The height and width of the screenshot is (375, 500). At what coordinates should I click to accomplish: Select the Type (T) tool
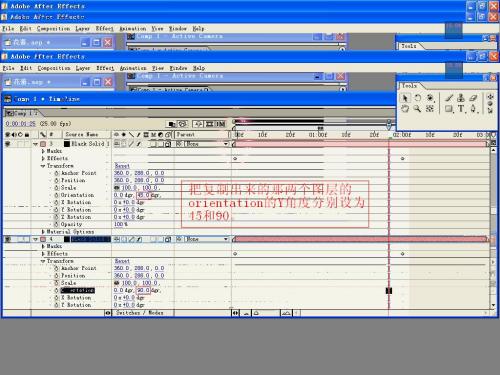coord(461,109)
